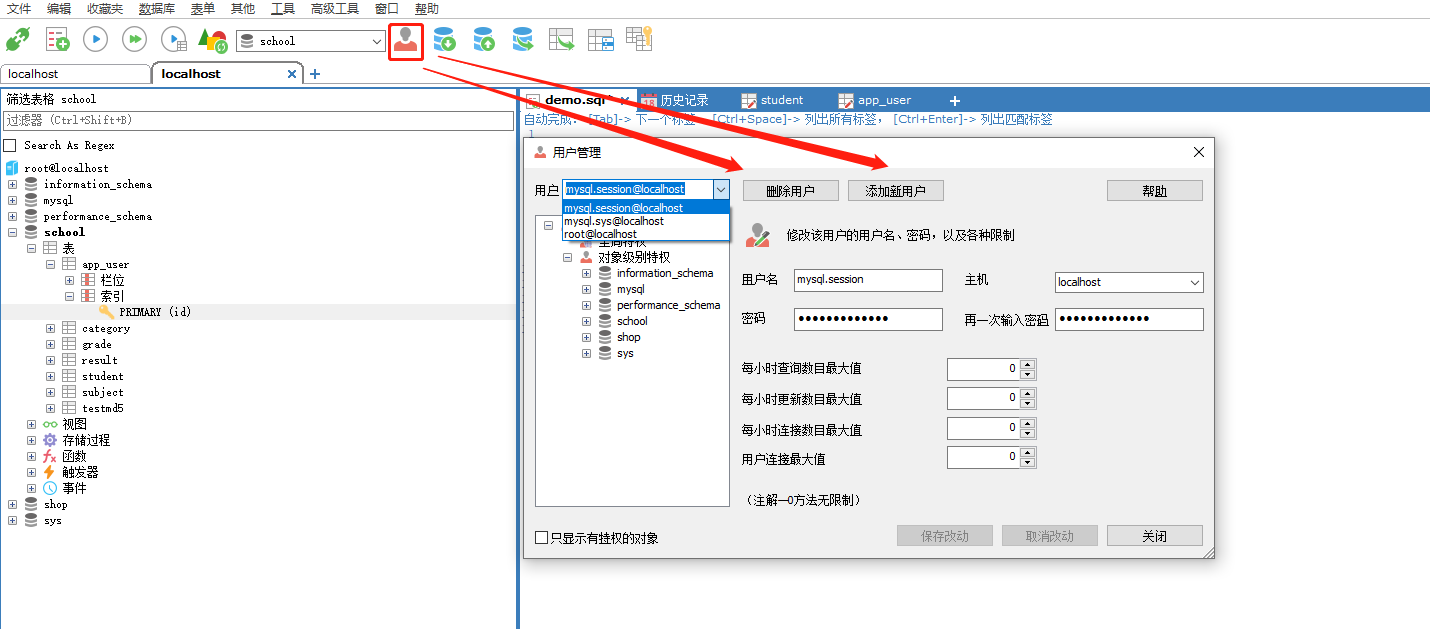Click the lightning icon next to 触发器

coord(50,472)
